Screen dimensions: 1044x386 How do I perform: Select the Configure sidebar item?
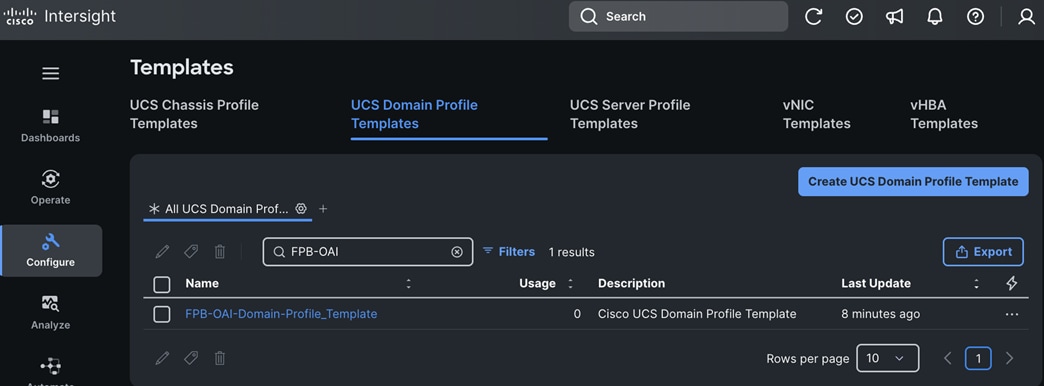(x=51, y=250)
